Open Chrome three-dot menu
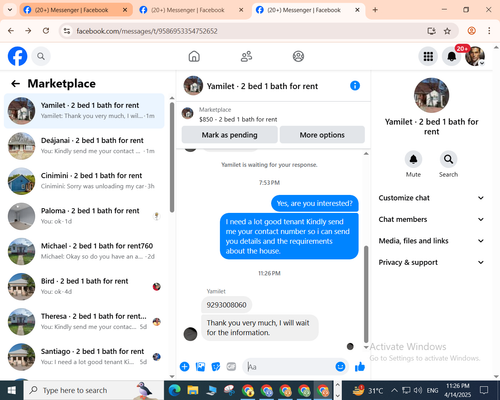This screenshot has height=400, width=500. tap(489, 31)
